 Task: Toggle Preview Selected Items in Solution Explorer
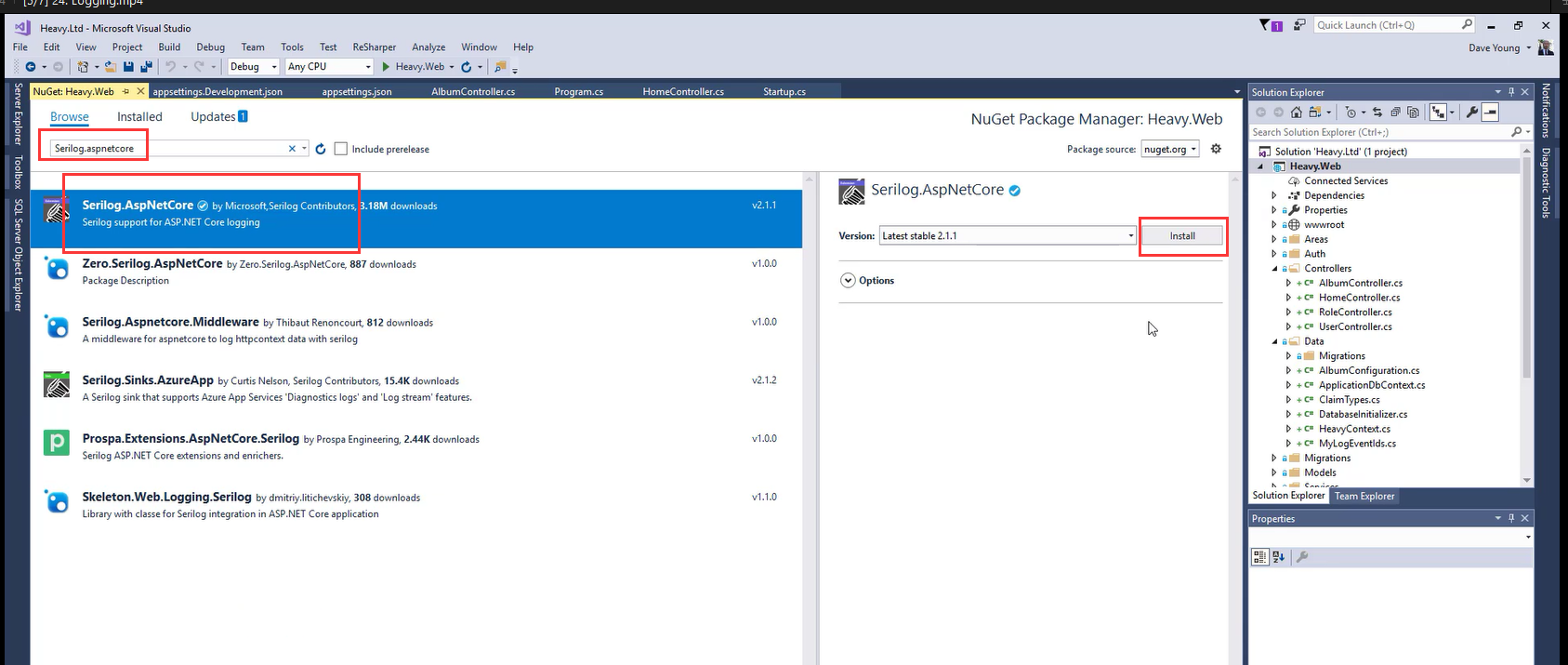click(x=1490, y=113)
